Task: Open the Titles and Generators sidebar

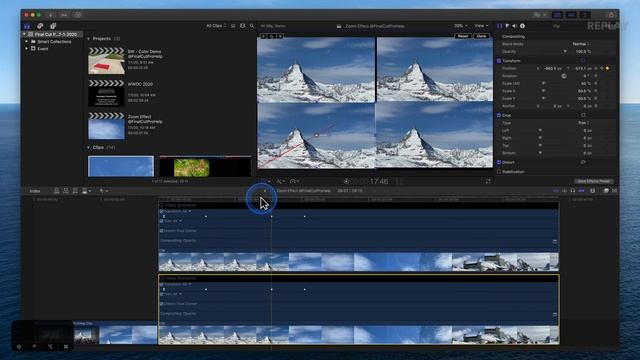Action: [53, 26]
